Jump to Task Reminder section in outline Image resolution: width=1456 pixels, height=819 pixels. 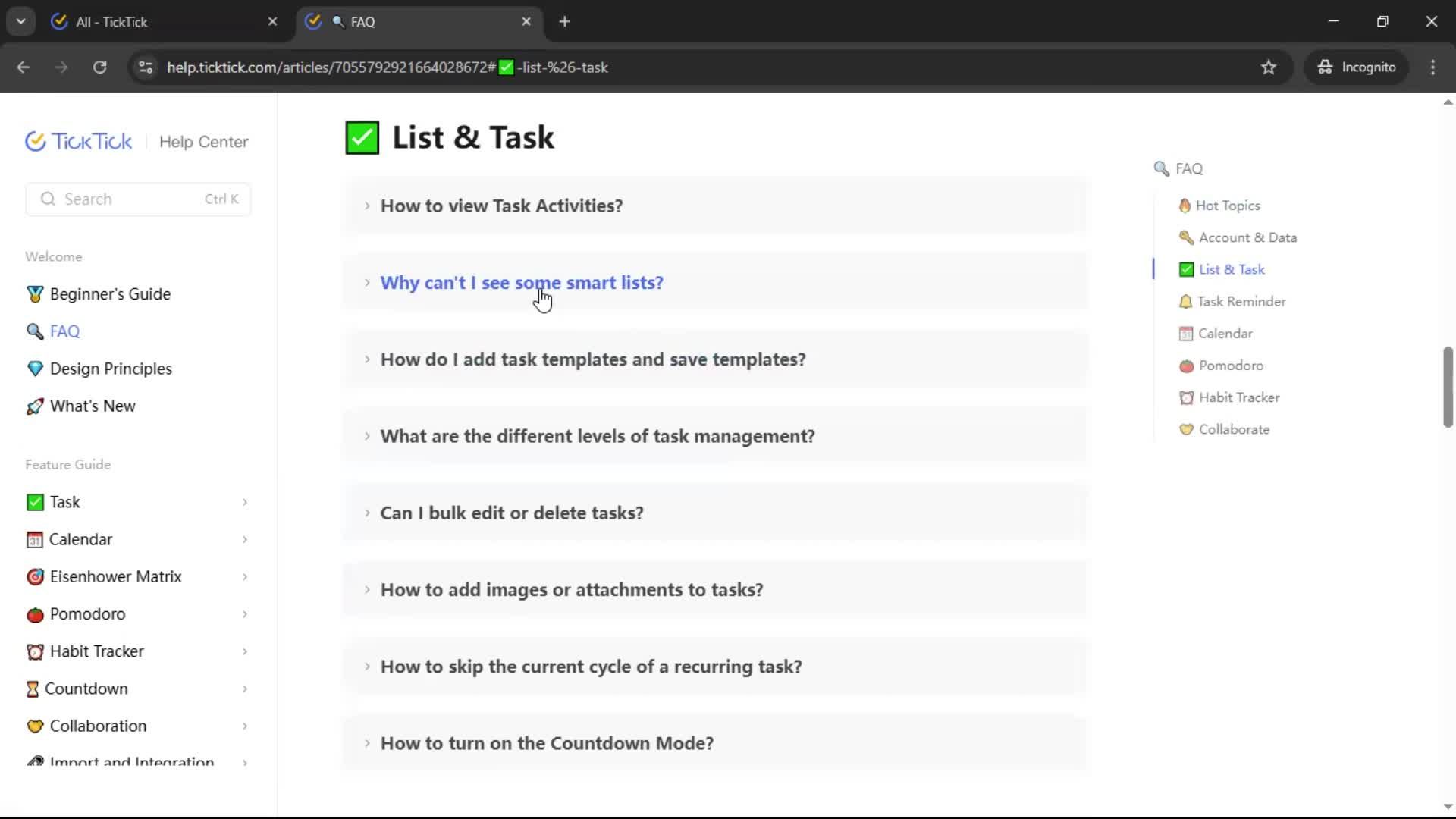[x=1241, y=302]
